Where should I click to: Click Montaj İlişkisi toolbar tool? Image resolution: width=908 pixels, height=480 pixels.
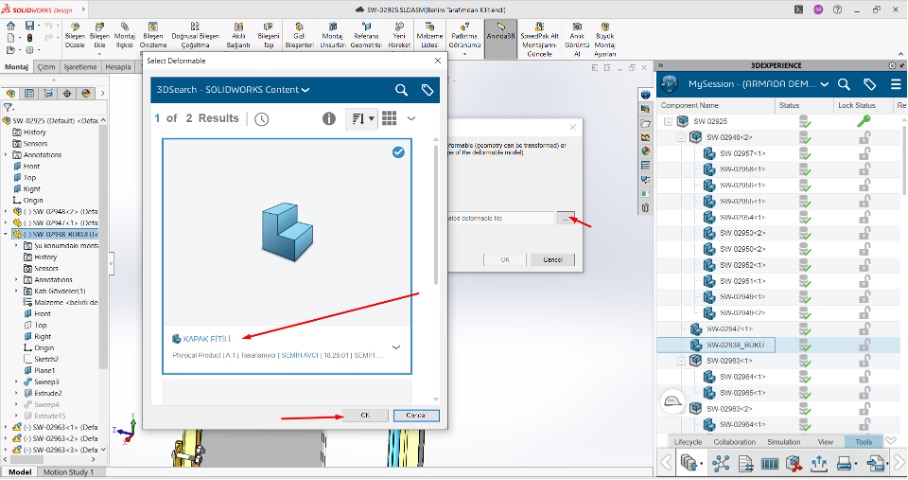pos(125,36)
